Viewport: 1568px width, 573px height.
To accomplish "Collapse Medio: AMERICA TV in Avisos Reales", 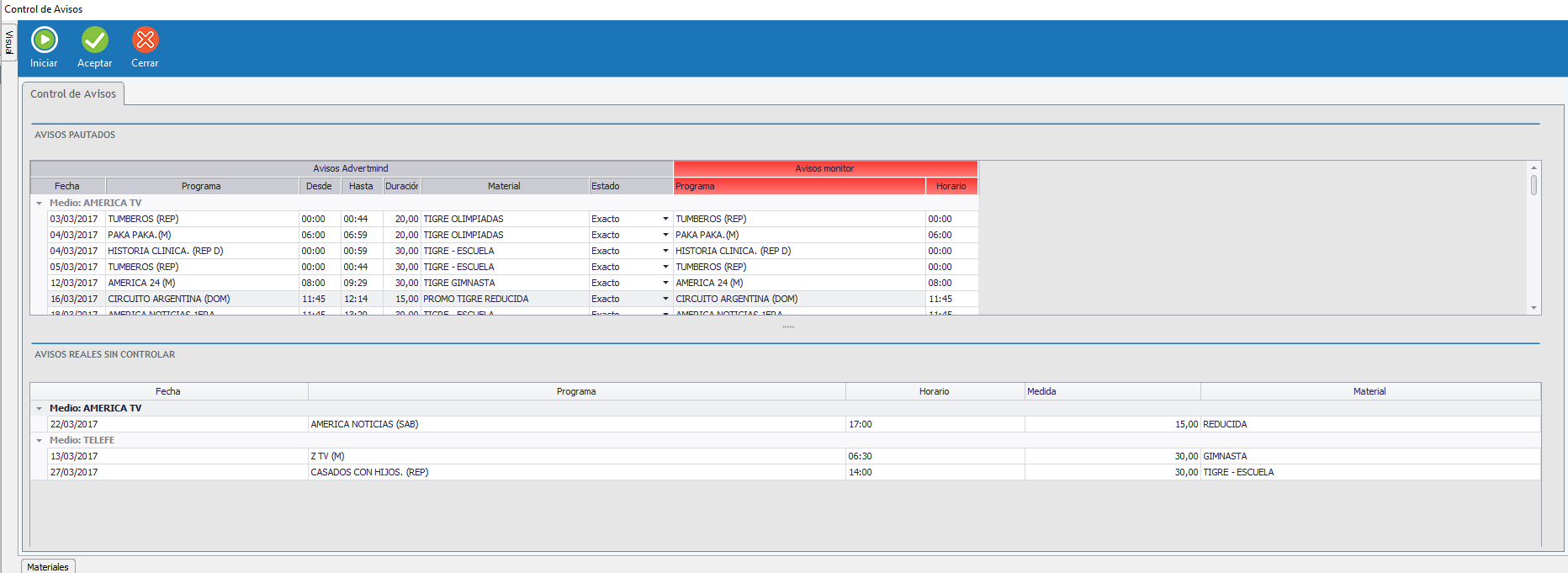I will pyautogui.click(x=39, y=408).
